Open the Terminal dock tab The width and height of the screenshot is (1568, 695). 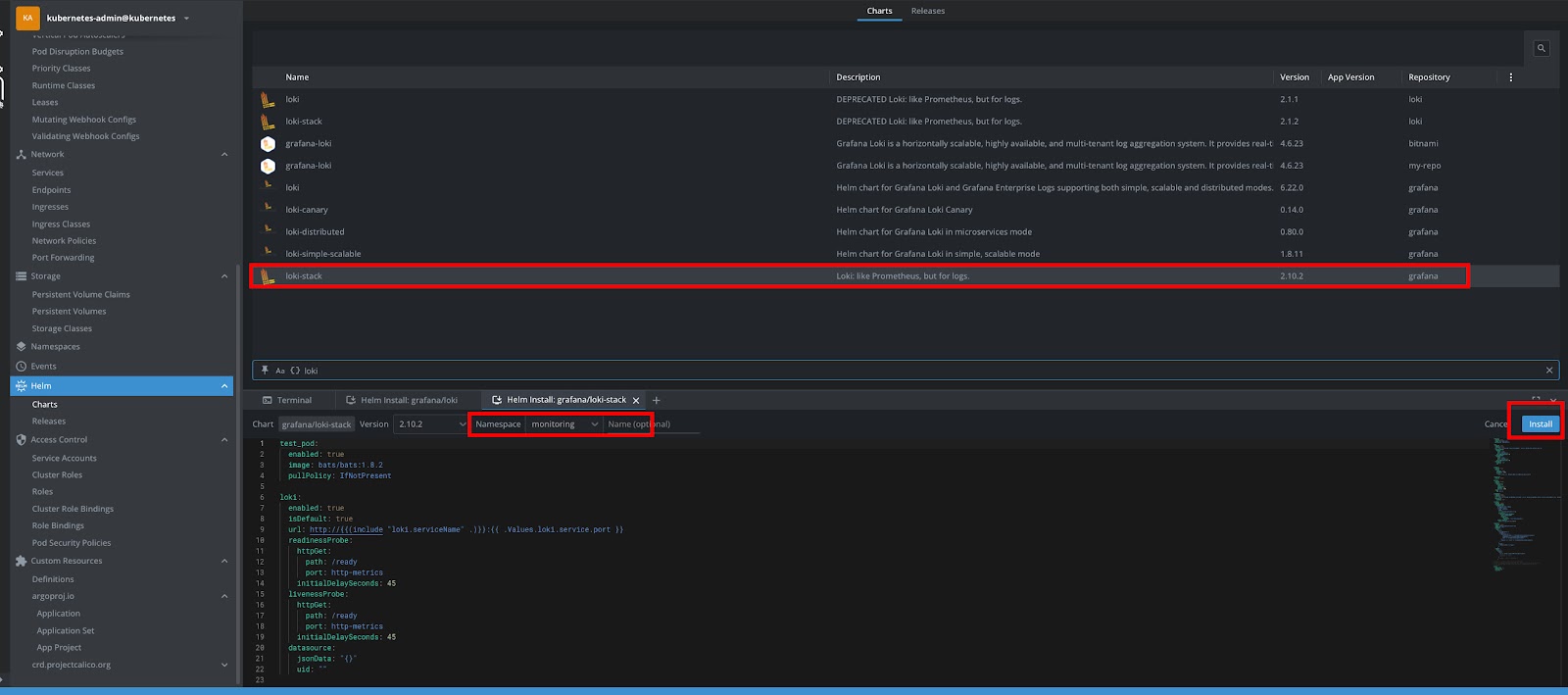[287, 400]
